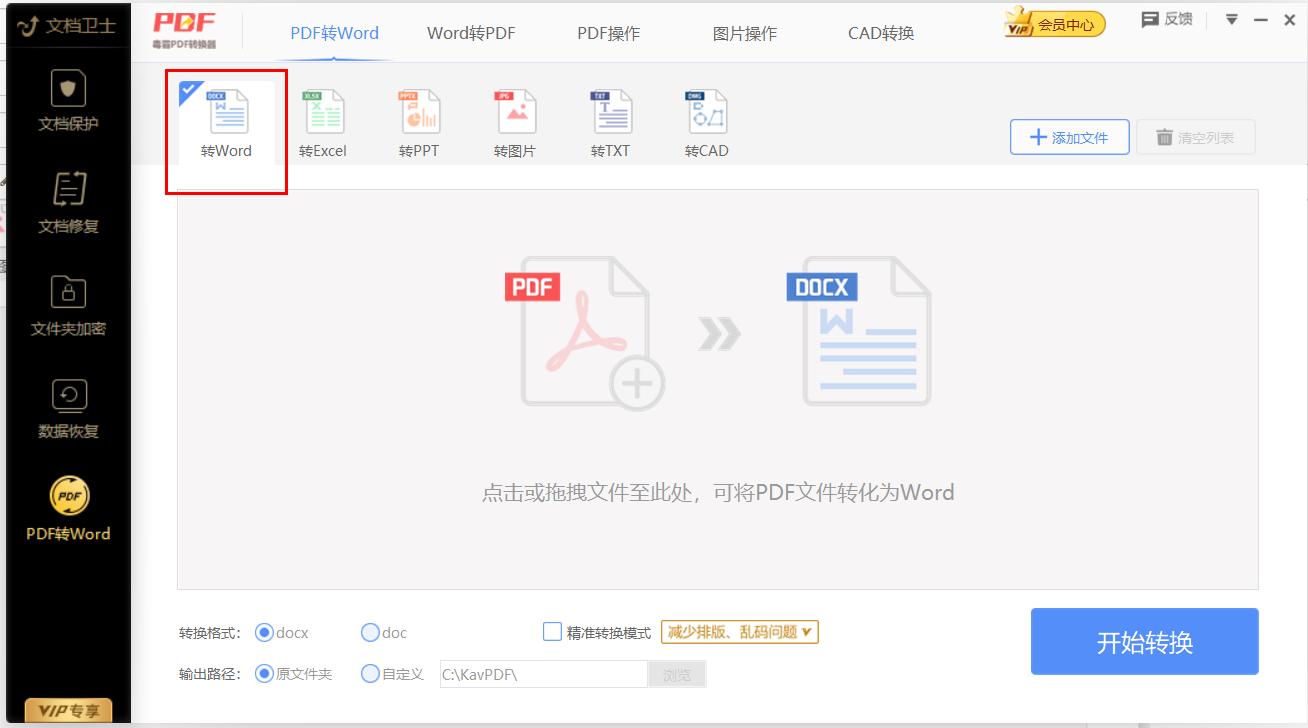Select 自定义 output path radio button
Viewport: 1308px width, 728px height.
pos(370,674)
